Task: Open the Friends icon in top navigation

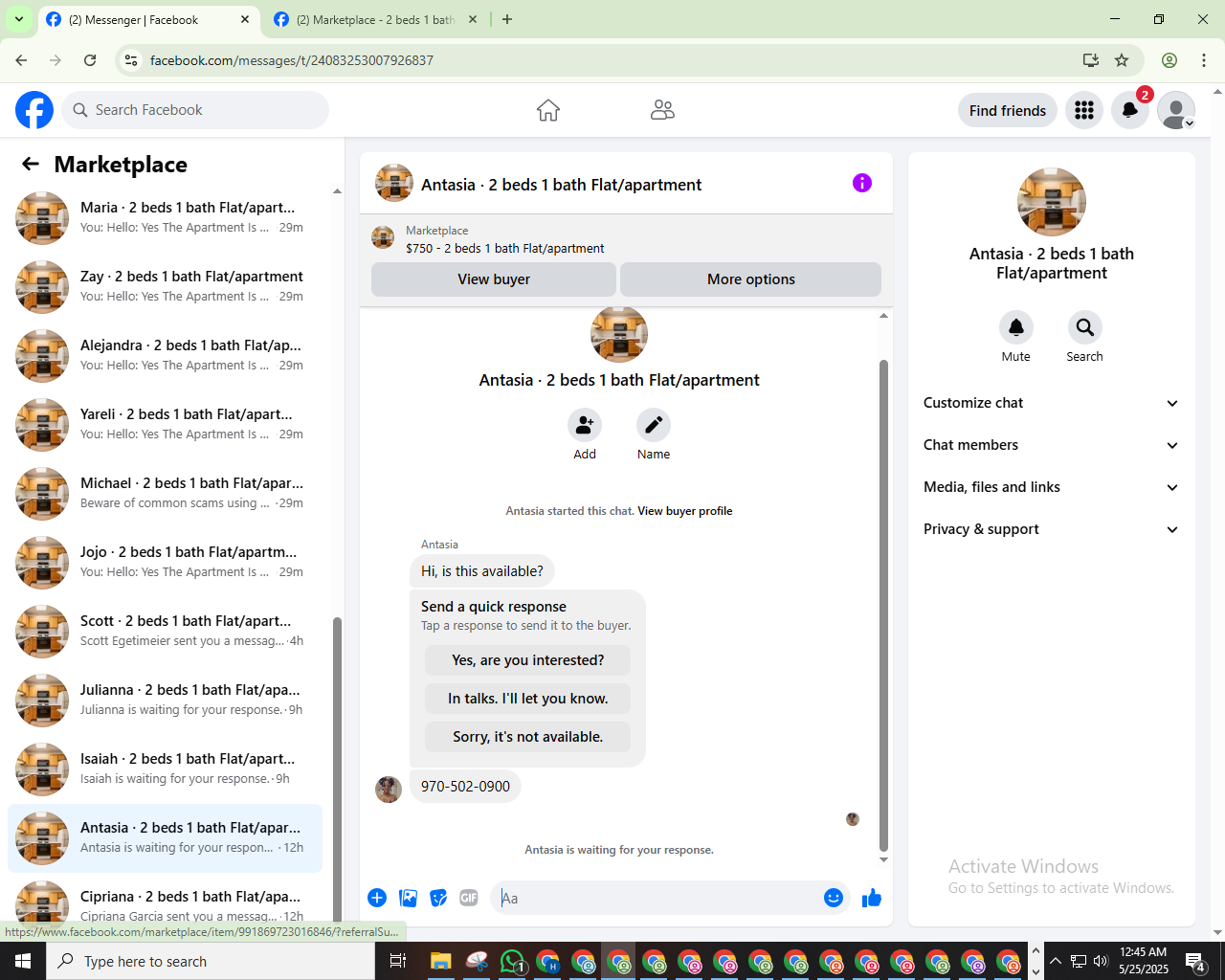Action: [662, 110]
